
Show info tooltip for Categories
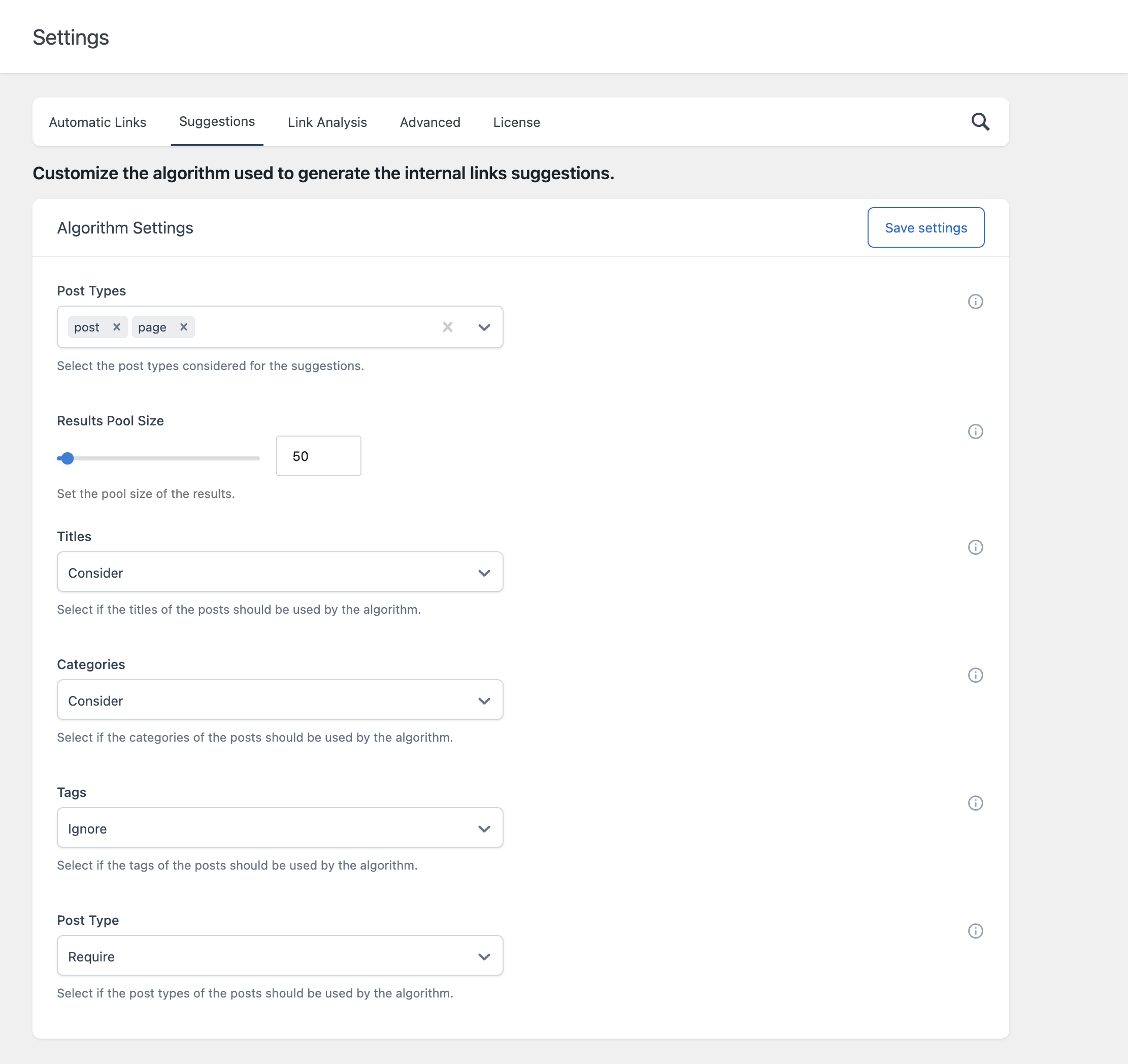coord(975,675)
